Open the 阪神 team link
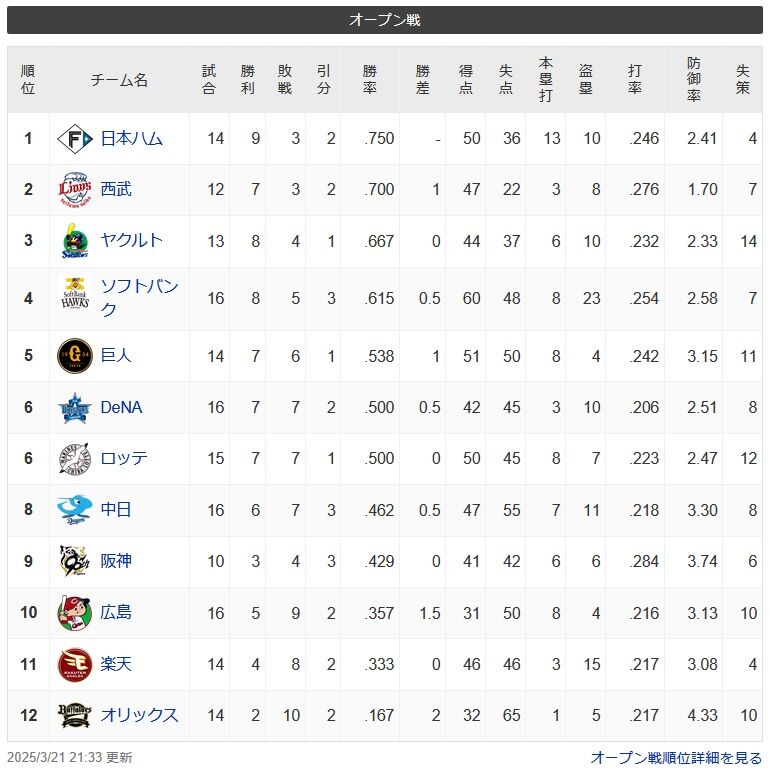 116,561
